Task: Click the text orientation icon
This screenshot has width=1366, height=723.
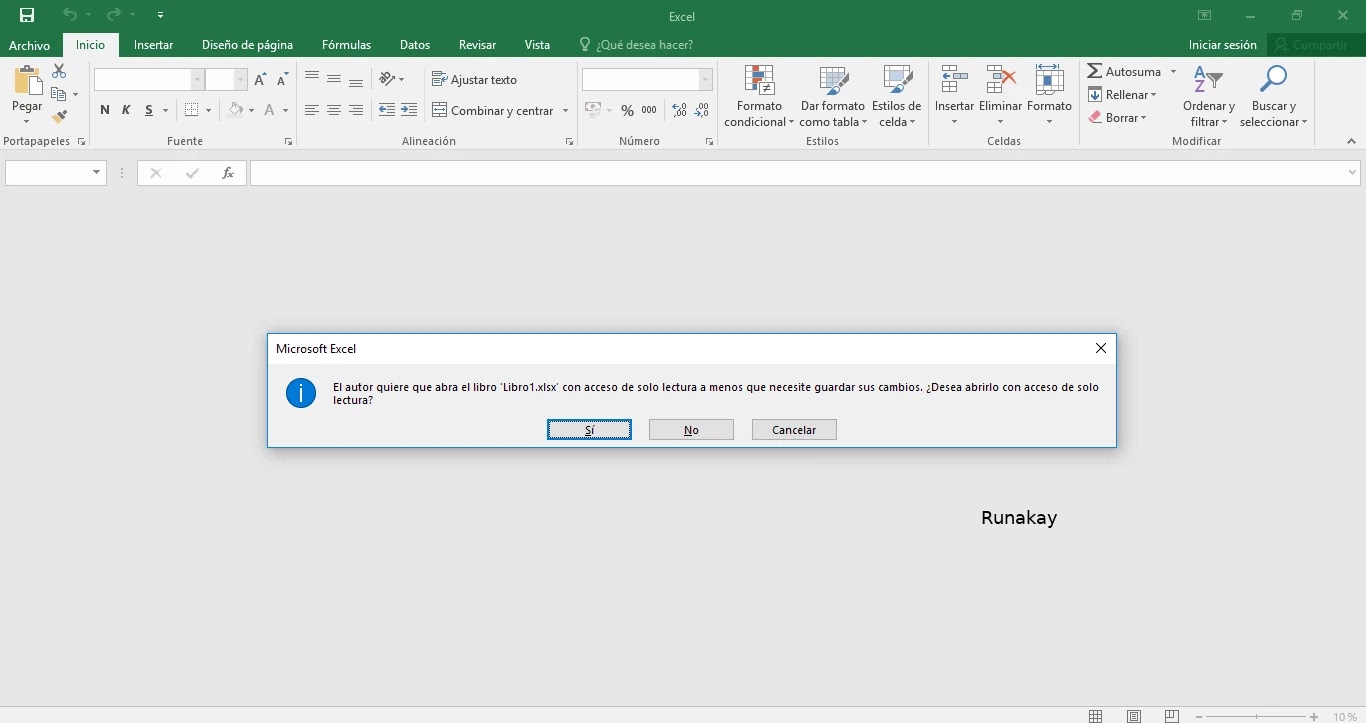Action: click(387, 79)
